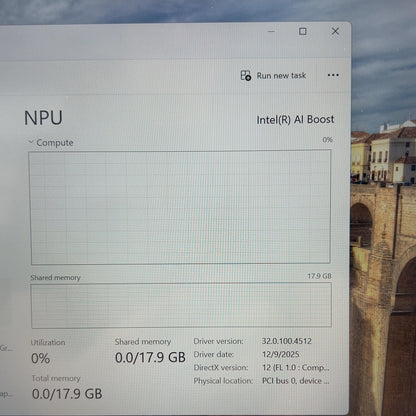Click inside the Compute usage graph
This screenshot has width=416, height=416.
click(180, 207)
